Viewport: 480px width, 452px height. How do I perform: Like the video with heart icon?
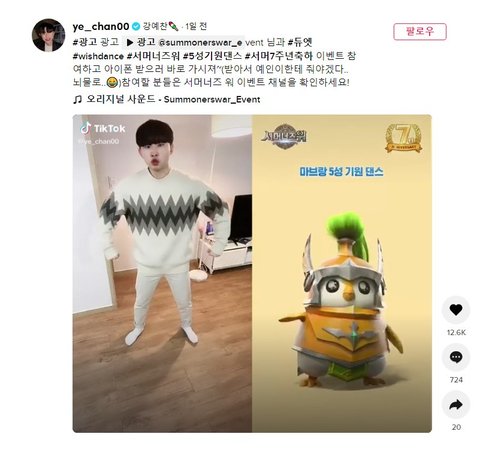(x=456, y=310)
